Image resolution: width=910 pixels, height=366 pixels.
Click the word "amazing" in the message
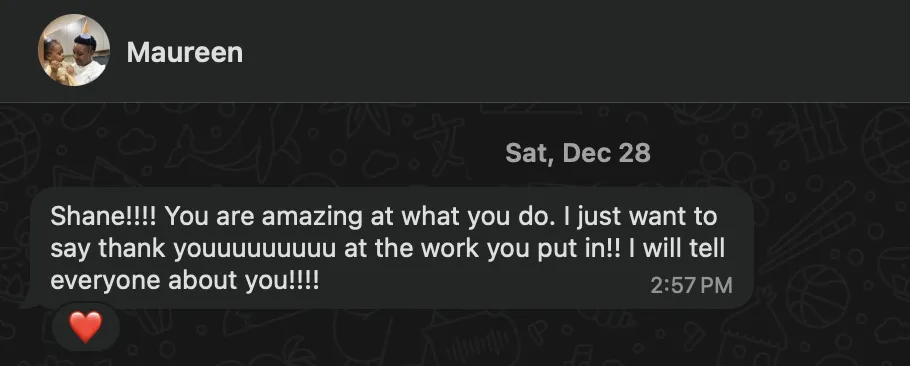tap(312, 218)
